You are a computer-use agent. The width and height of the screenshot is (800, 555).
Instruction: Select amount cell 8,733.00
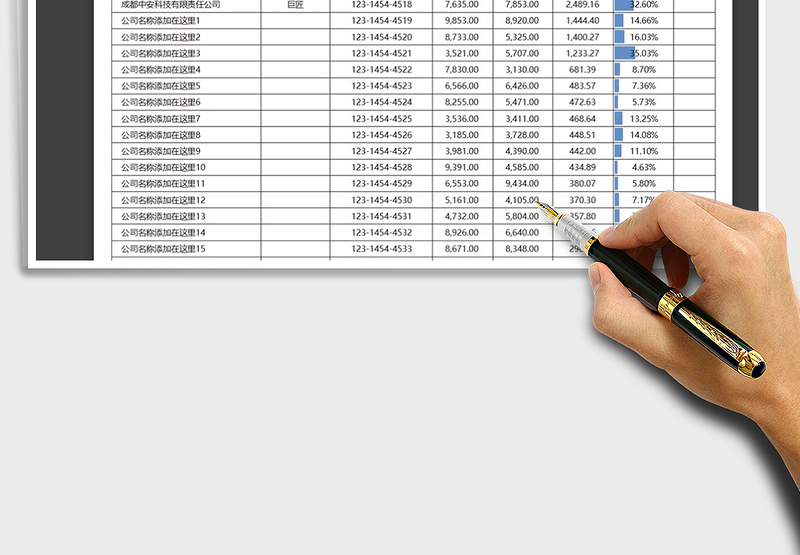tap(462, 37)
